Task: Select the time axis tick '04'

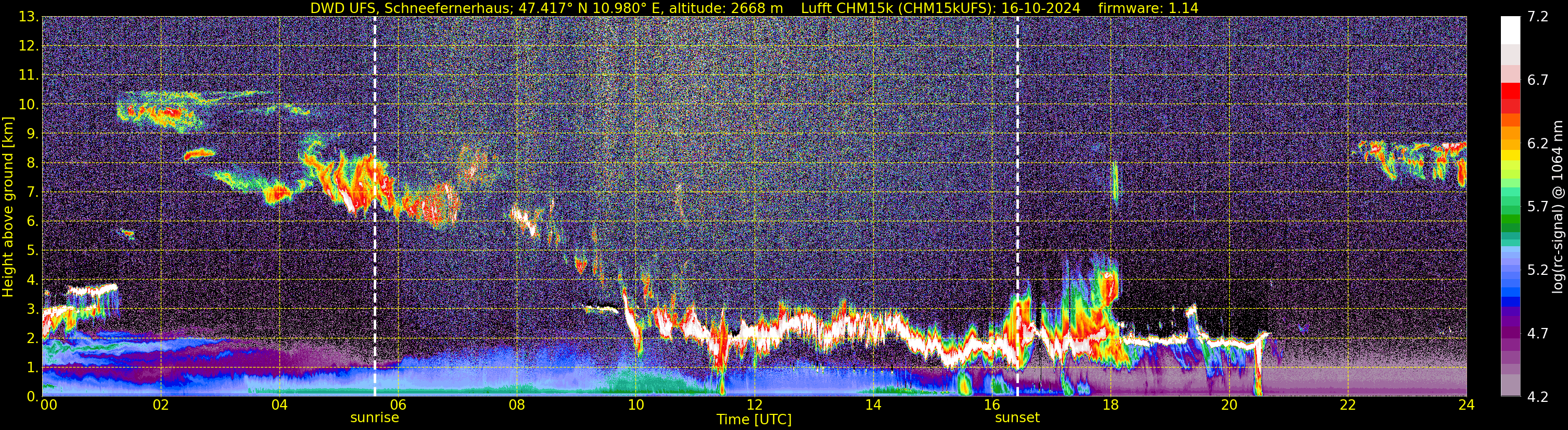Action: coord(279,405)
